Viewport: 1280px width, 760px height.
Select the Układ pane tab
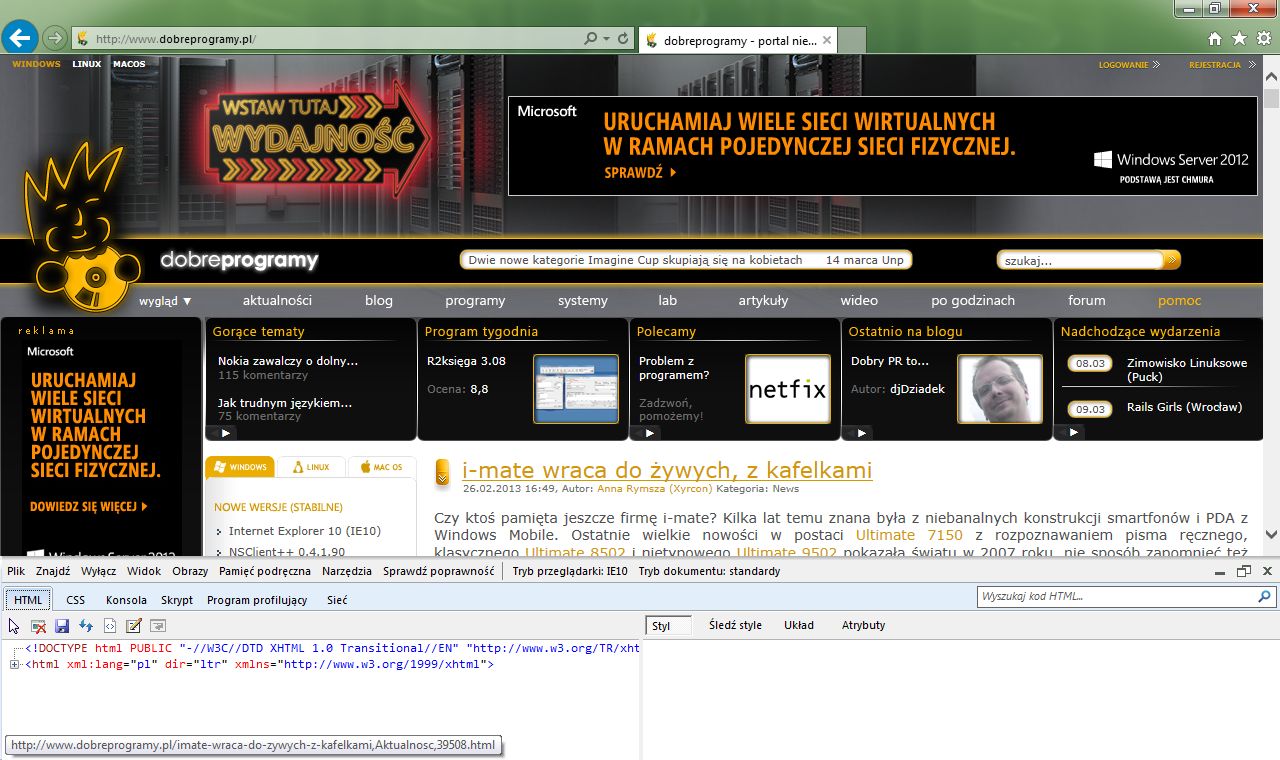(x=798, y=625)
